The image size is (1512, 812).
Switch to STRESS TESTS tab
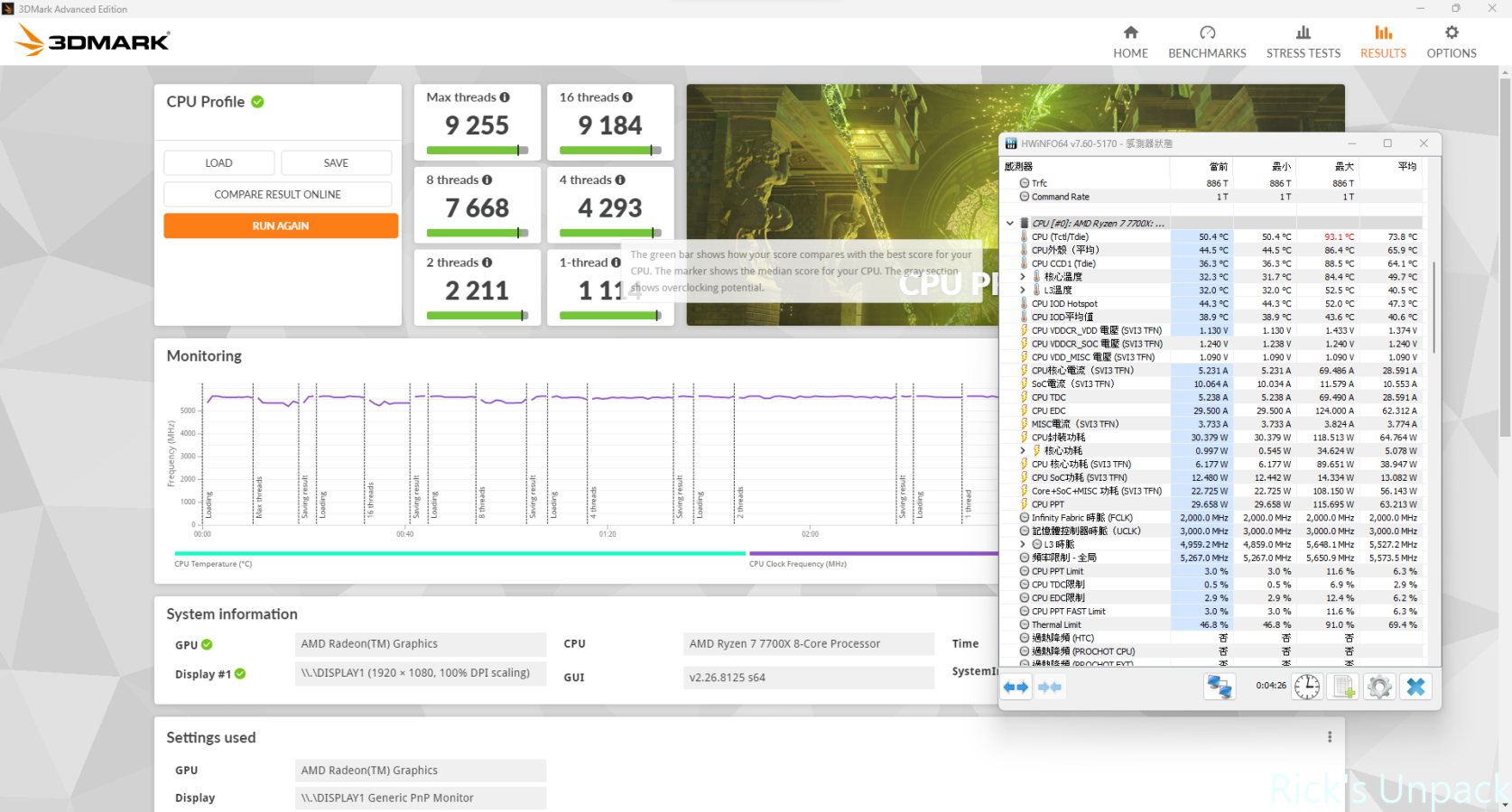(1303, 42)
